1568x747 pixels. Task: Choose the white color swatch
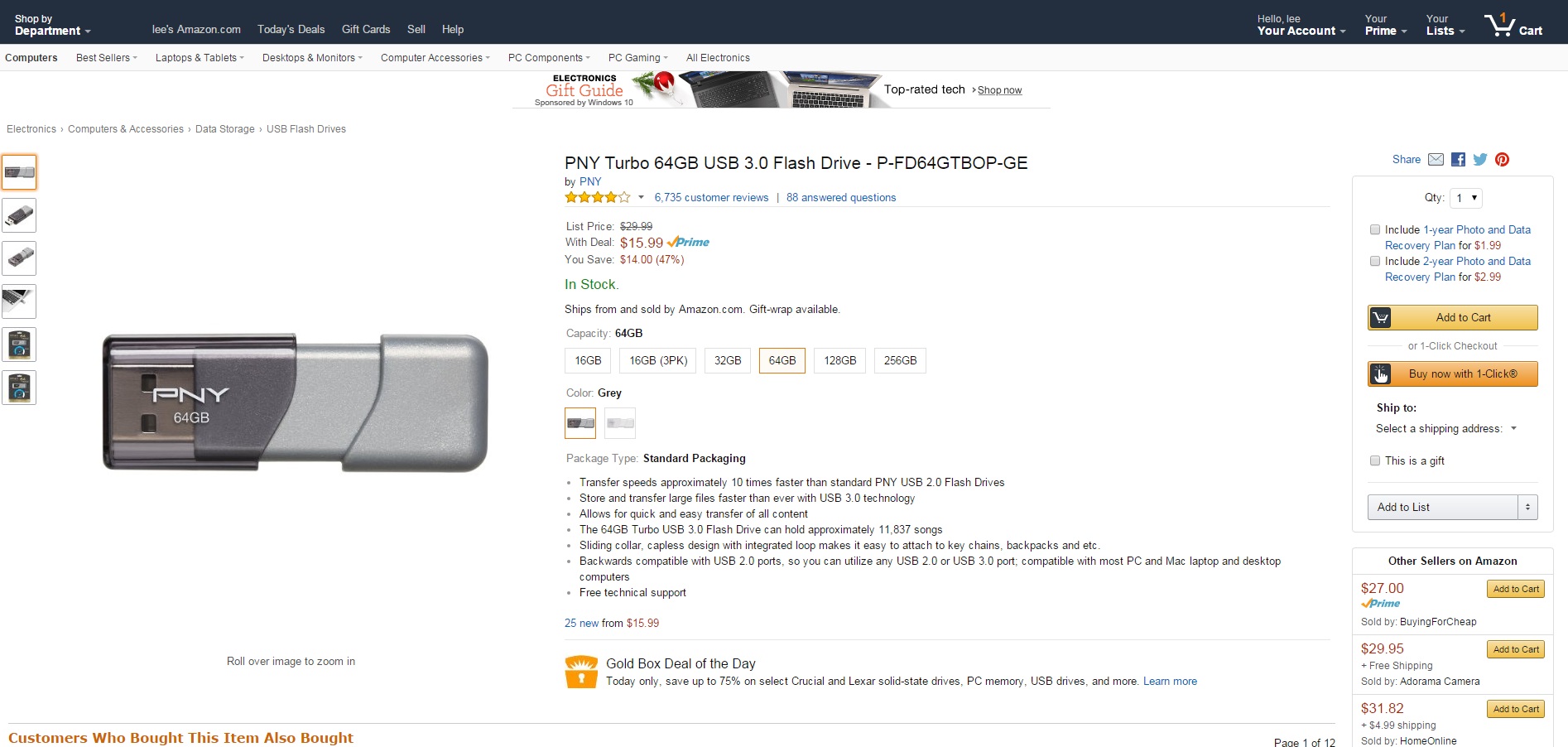coord(620,423)
